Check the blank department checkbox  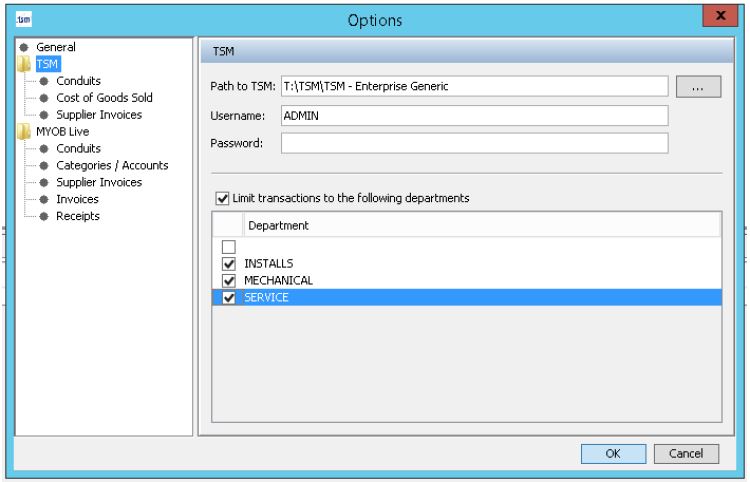(x=227, y=247)
